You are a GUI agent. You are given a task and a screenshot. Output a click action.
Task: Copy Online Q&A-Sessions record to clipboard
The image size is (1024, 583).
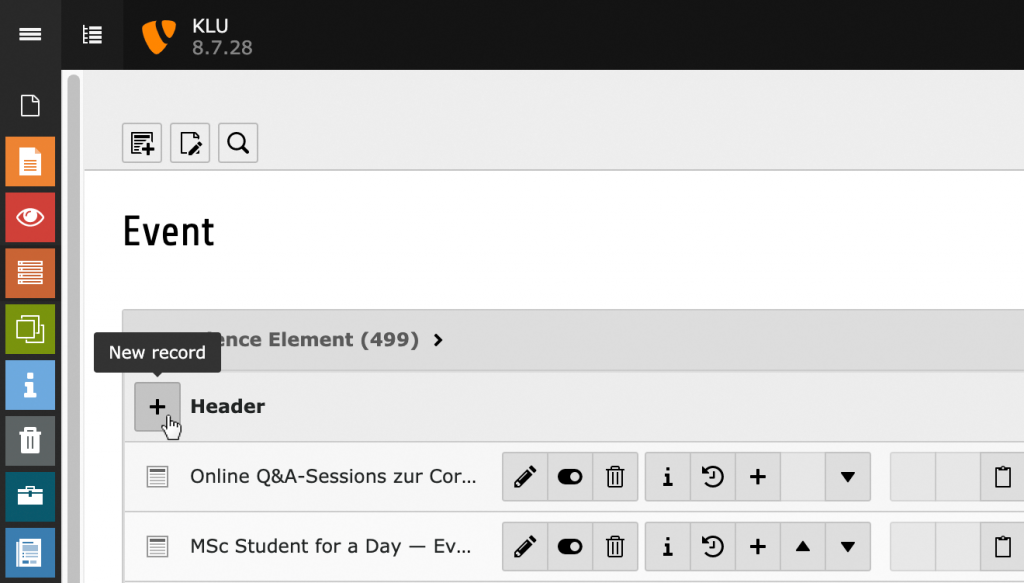1003,477
